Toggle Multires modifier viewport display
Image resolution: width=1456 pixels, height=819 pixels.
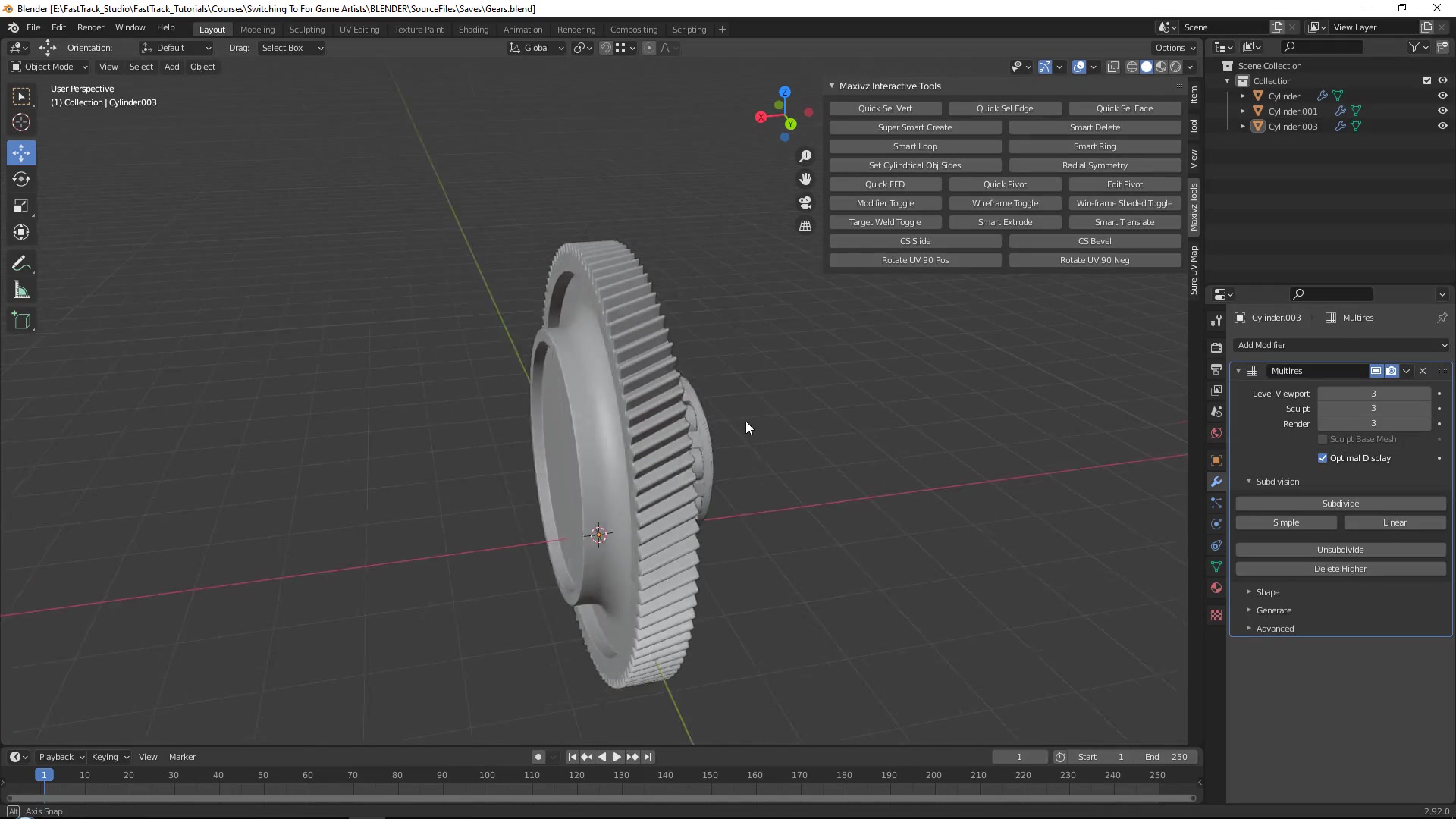coord(1376,371)
